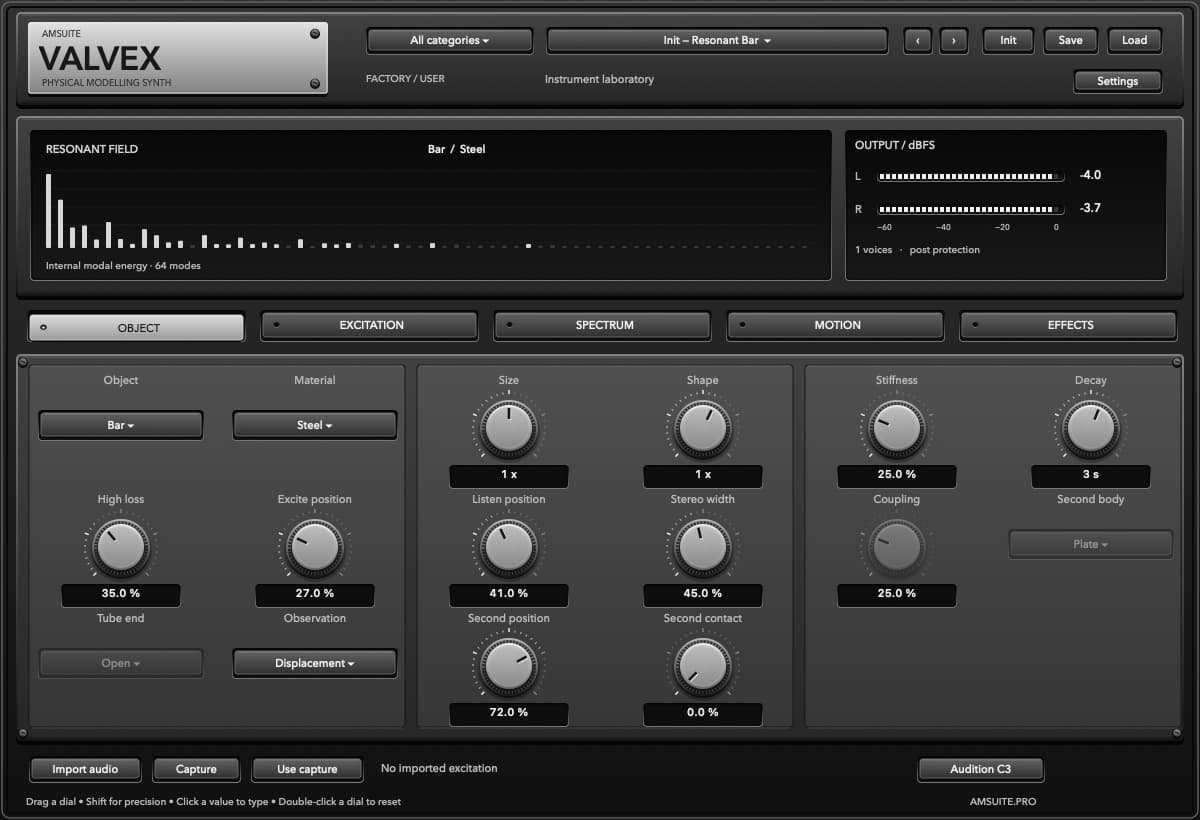Image resolution: width=1200 pixels, height=820 pixels.
Task: Open the Observation Displacement dropdown
Action: pos(315,663)
